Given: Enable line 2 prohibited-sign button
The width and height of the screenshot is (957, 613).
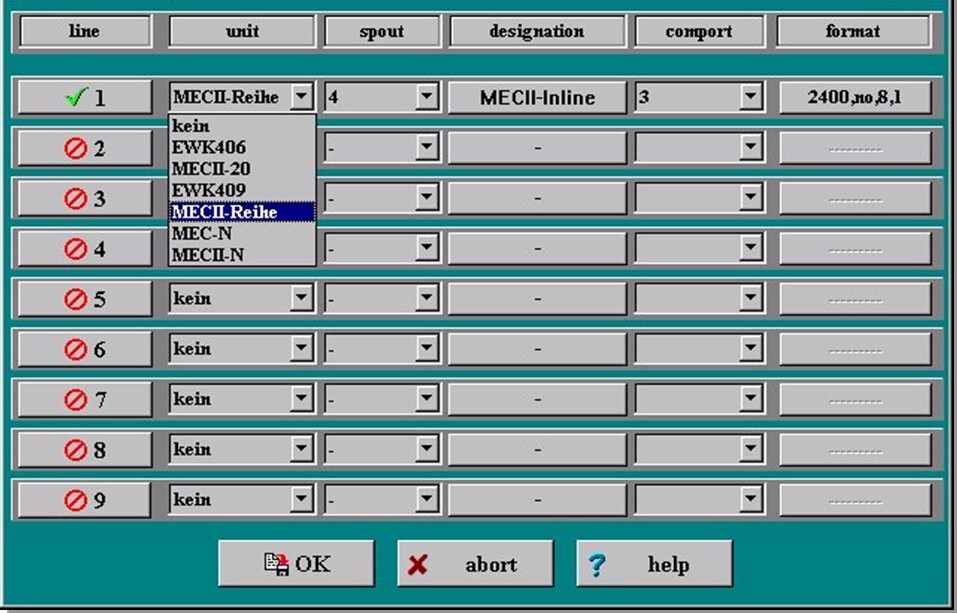Looking at the screenshot, I should tap(85, 148).
